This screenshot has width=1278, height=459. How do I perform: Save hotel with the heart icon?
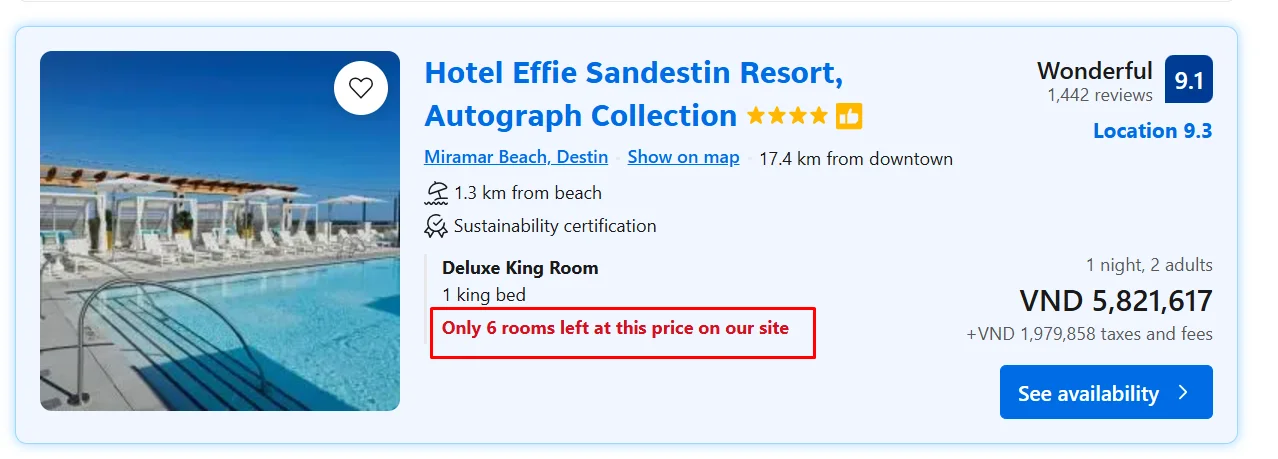click(361, 88)
